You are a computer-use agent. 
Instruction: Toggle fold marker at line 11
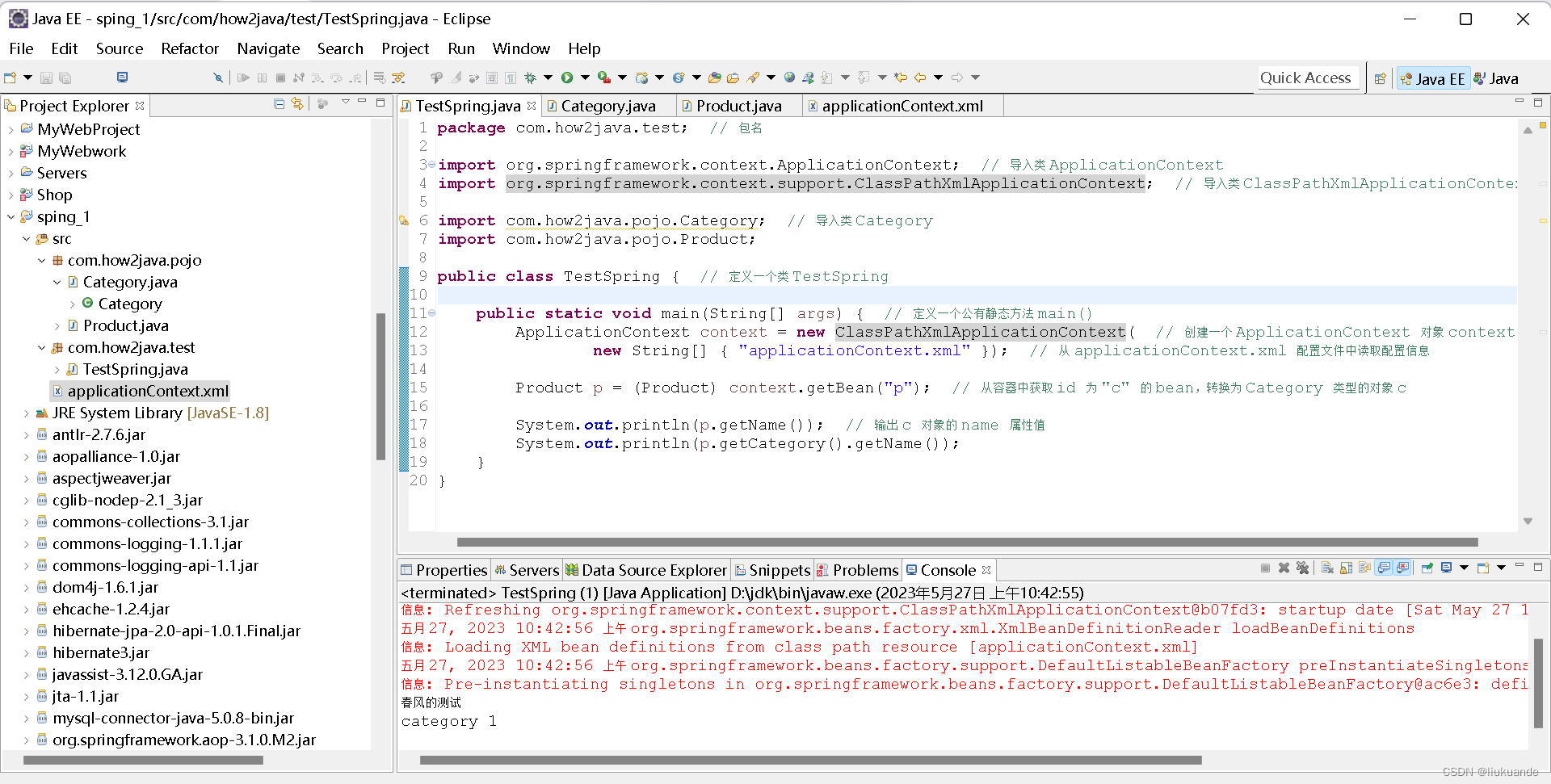(431, 313)
